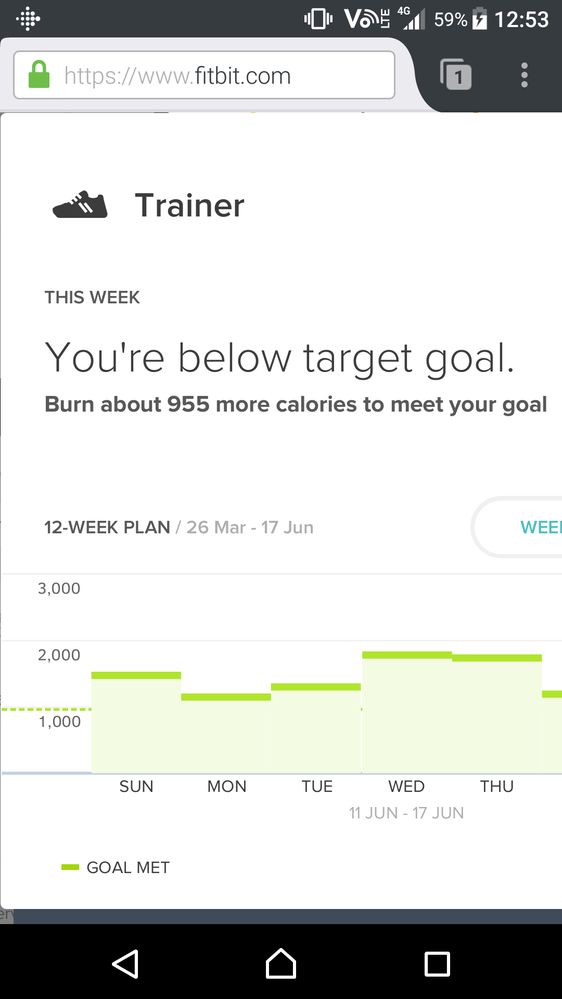The width and height of the screenshot is (562, 999).
Task: Click the Trainer heading text
Action: (x=190, y=205)
